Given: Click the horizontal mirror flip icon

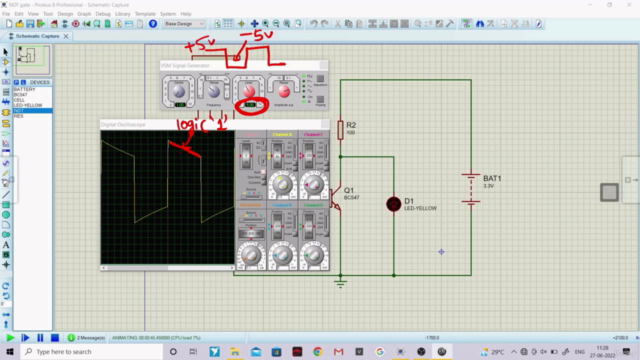Looking at the screenshot, I should point(6,315).
